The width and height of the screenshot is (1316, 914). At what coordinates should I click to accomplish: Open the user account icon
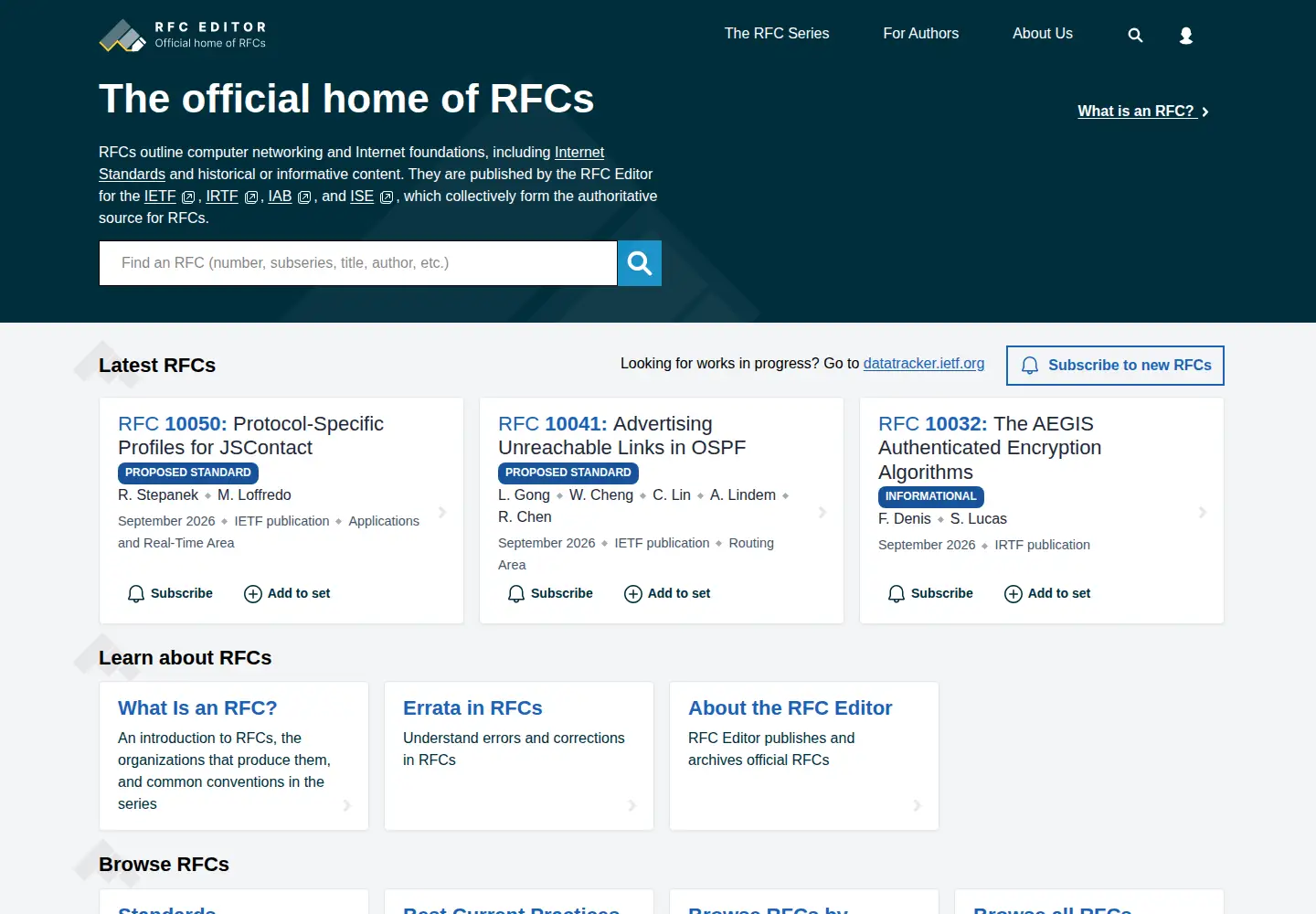[x=1186, y=35]
